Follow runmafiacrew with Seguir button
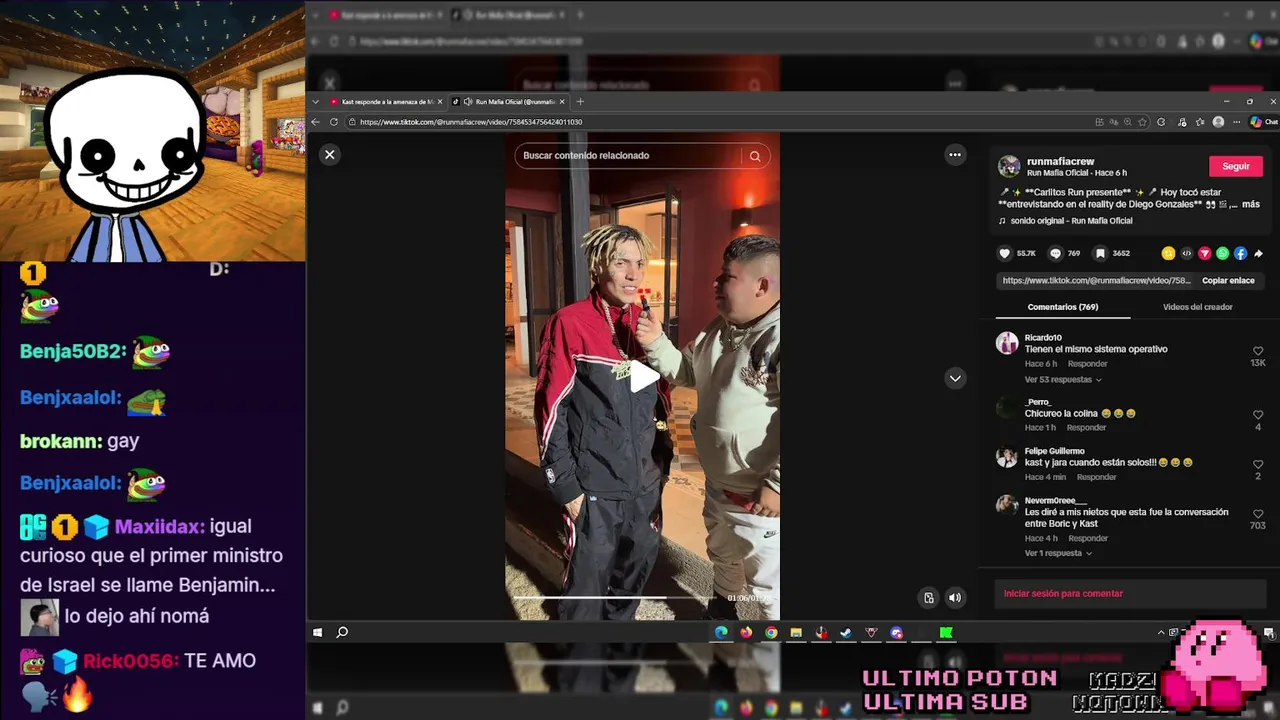 point(1236,166)
